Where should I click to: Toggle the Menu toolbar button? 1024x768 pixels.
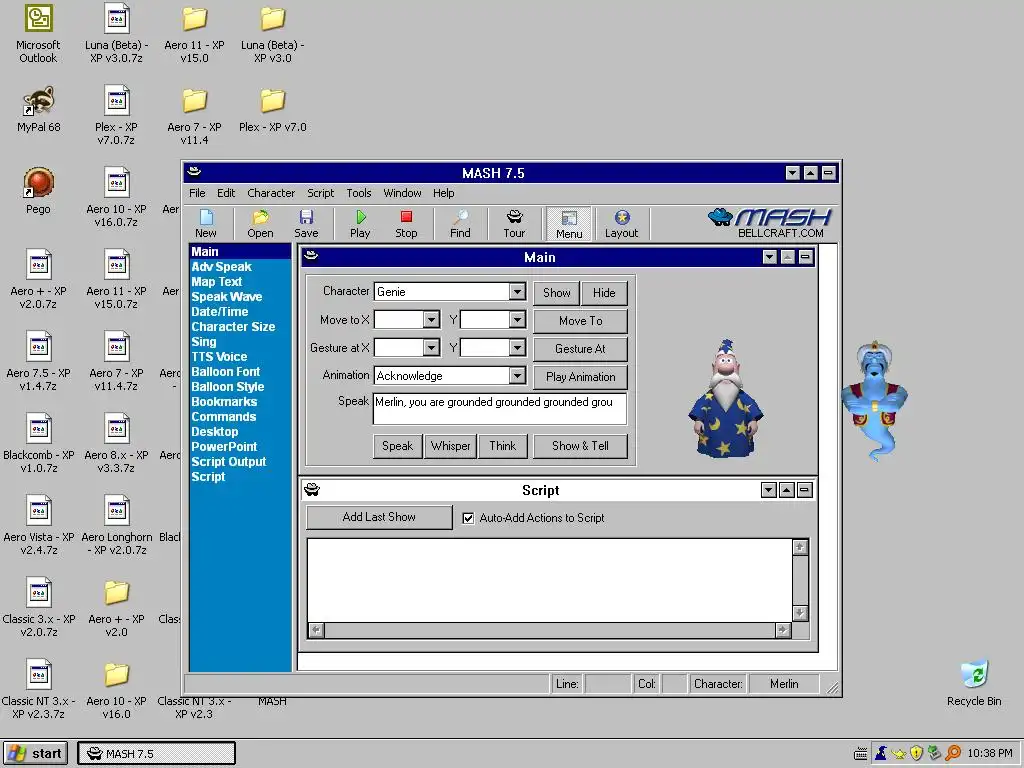point(569,224)
